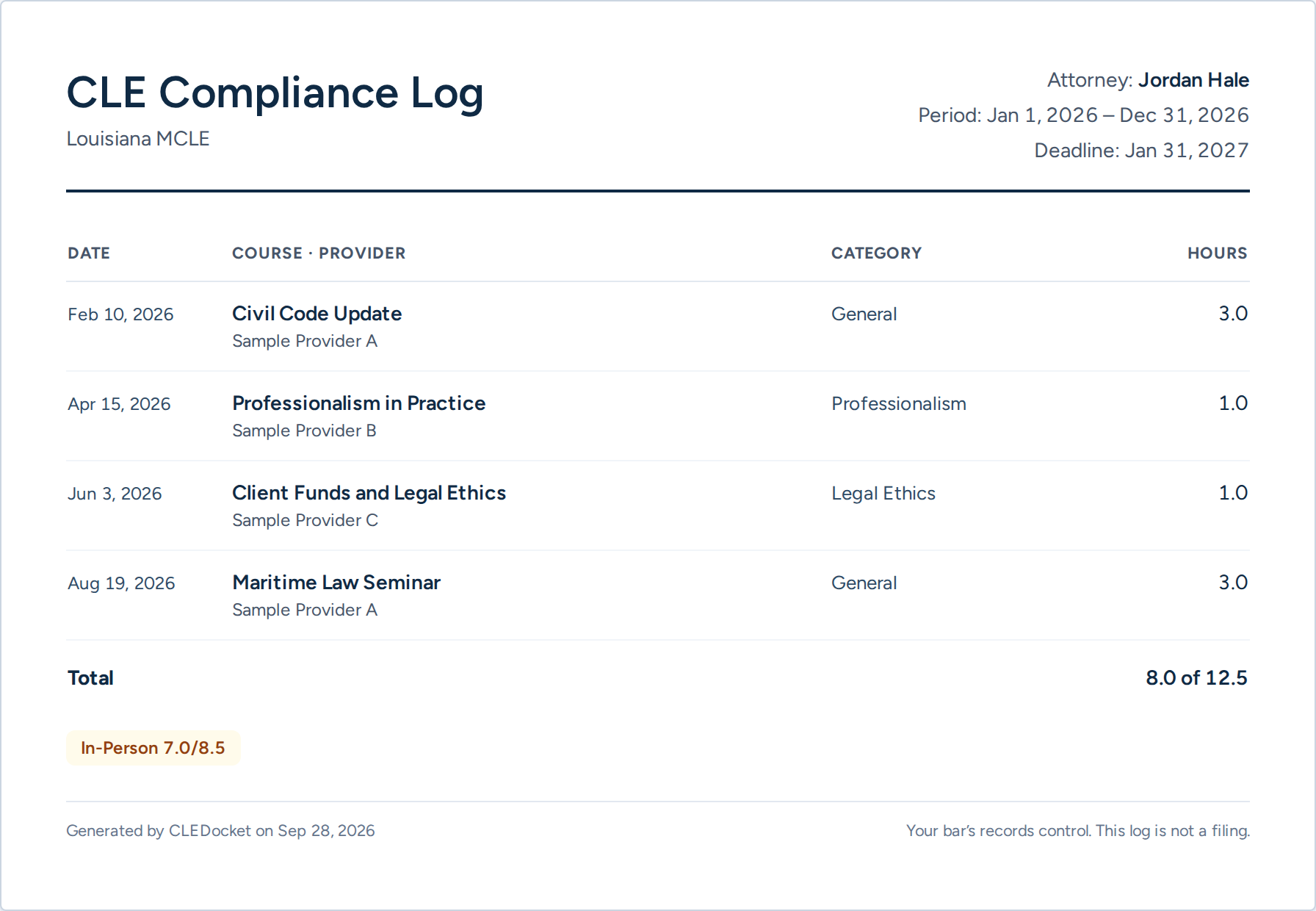
Task: Click the 1.0 hours for Professionalism in Practice
Action: 1233,403
